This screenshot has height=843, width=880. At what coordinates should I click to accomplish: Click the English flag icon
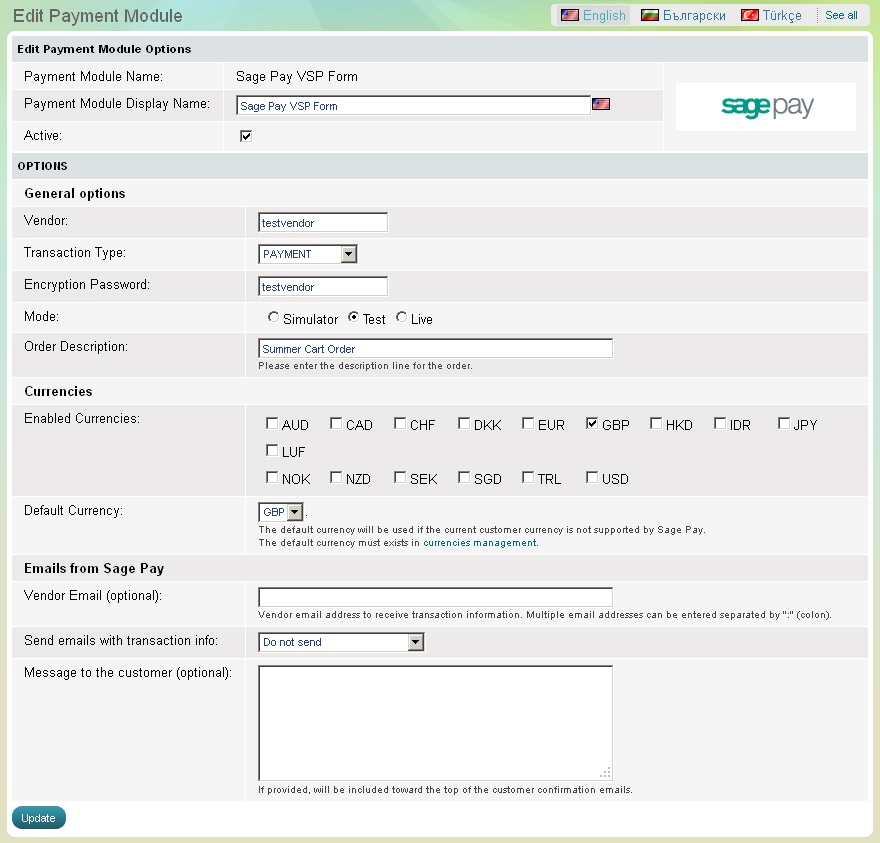click(x=570, y=15)
